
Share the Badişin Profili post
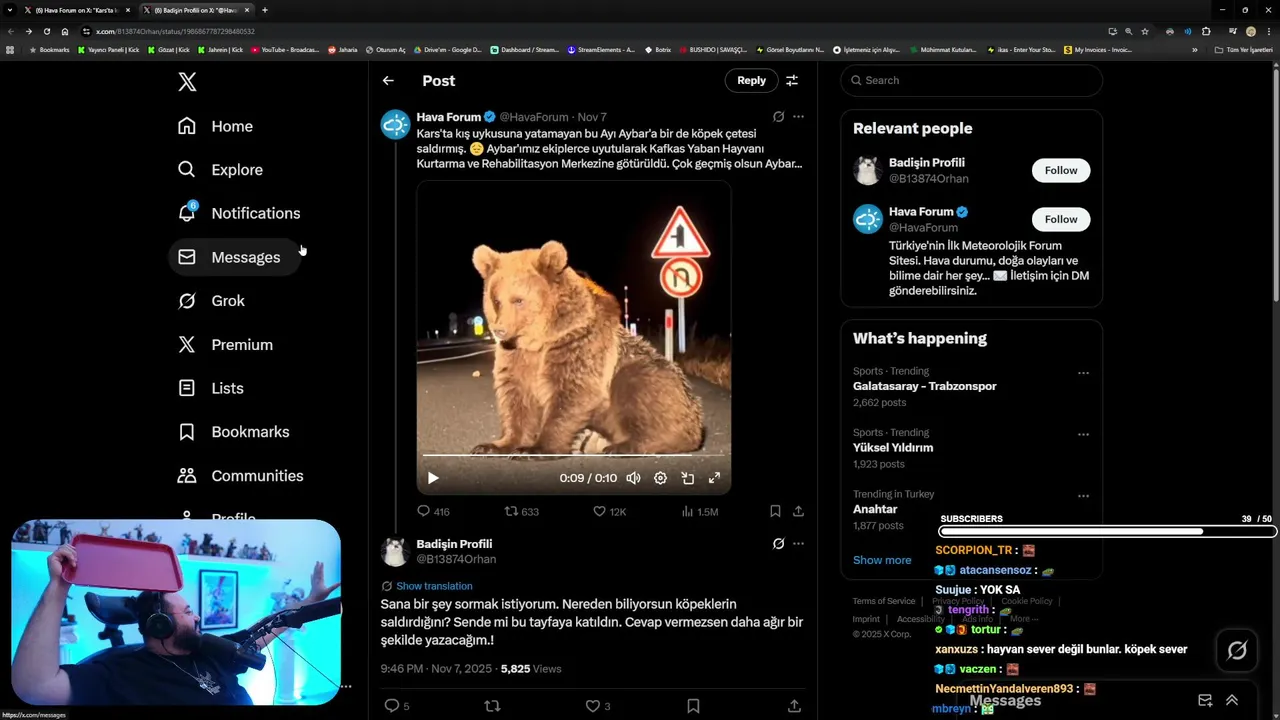tap(794, 706)
